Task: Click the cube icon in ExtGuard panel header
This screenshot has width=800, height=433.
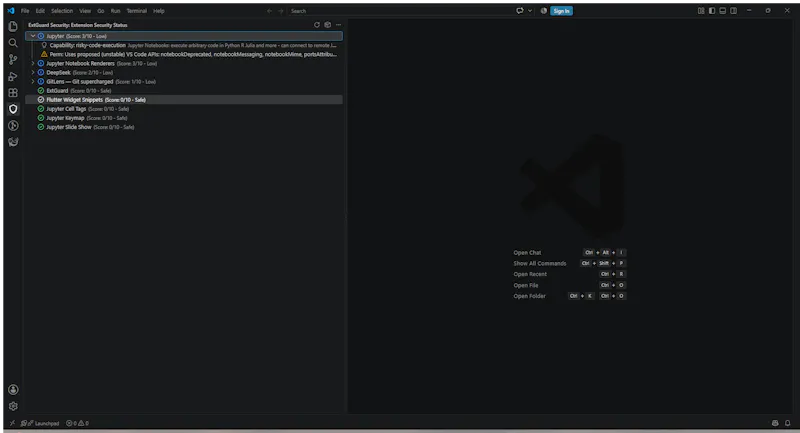Action: (328, 24)
